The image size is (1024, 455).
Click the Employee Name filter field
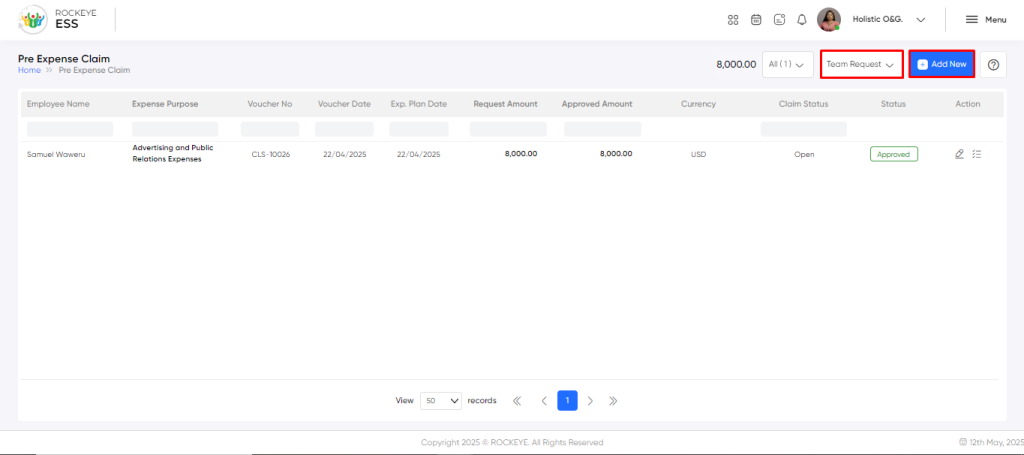pyautogui.click(x=70, y=129)
